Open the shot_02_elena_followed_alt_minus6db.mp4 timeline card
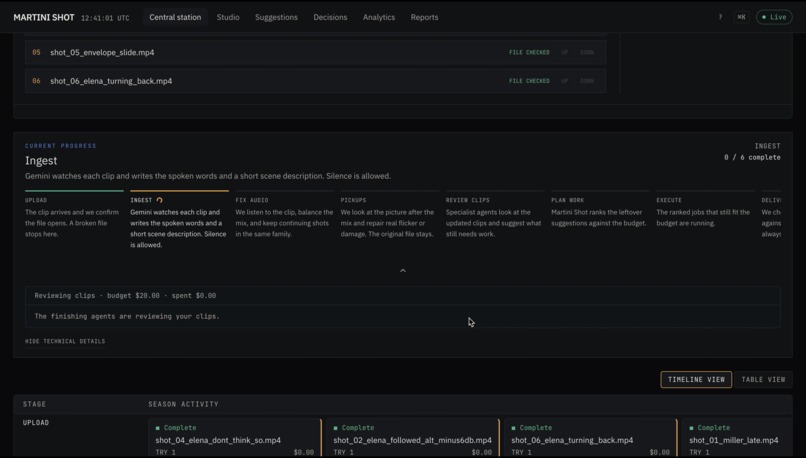806x458 pixels. click(412, 438)
